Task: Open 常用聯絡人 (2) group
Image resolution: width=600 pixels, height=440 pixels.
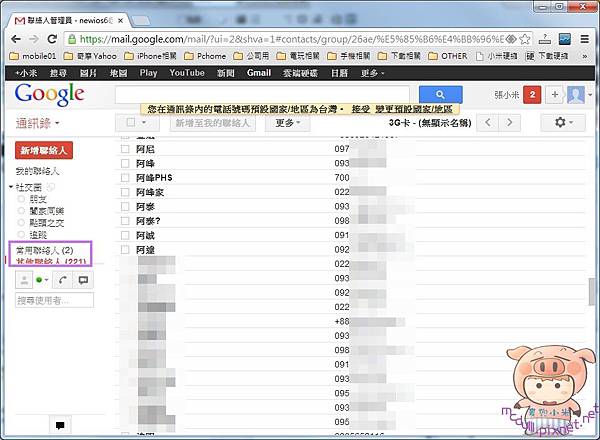Action: (x=44, y=250)
